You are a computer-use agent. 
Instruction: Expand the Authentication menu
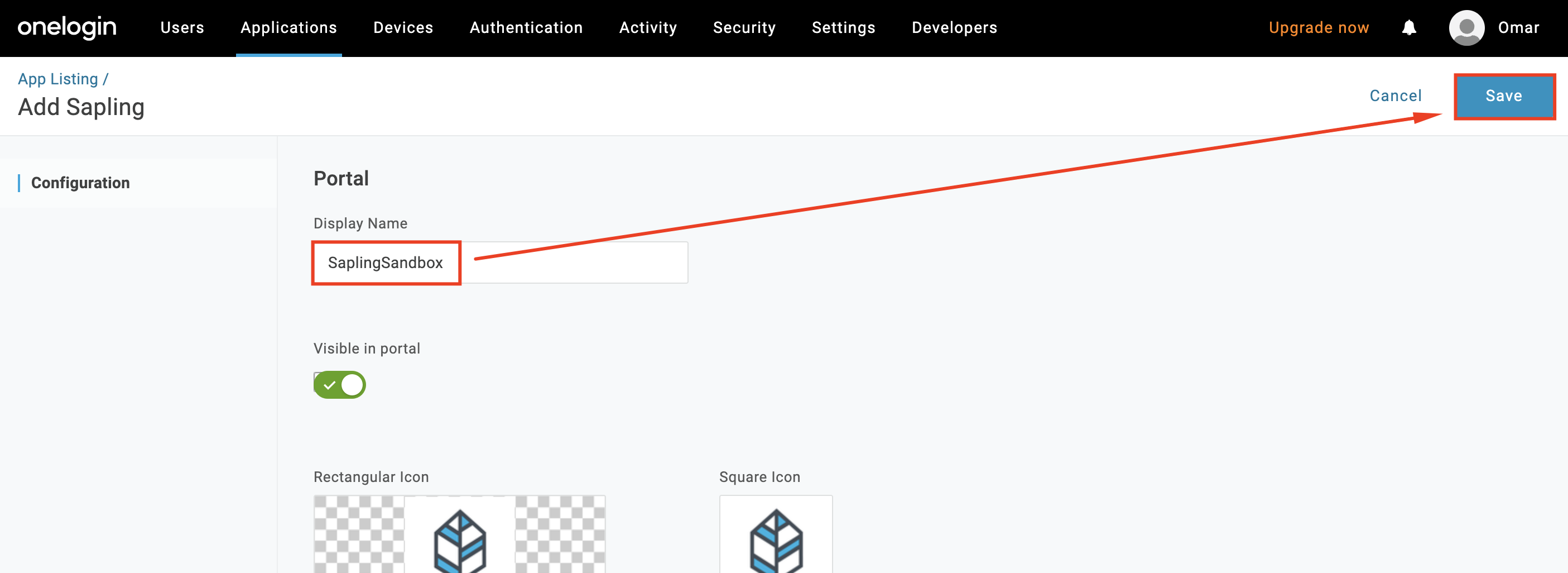526,27
